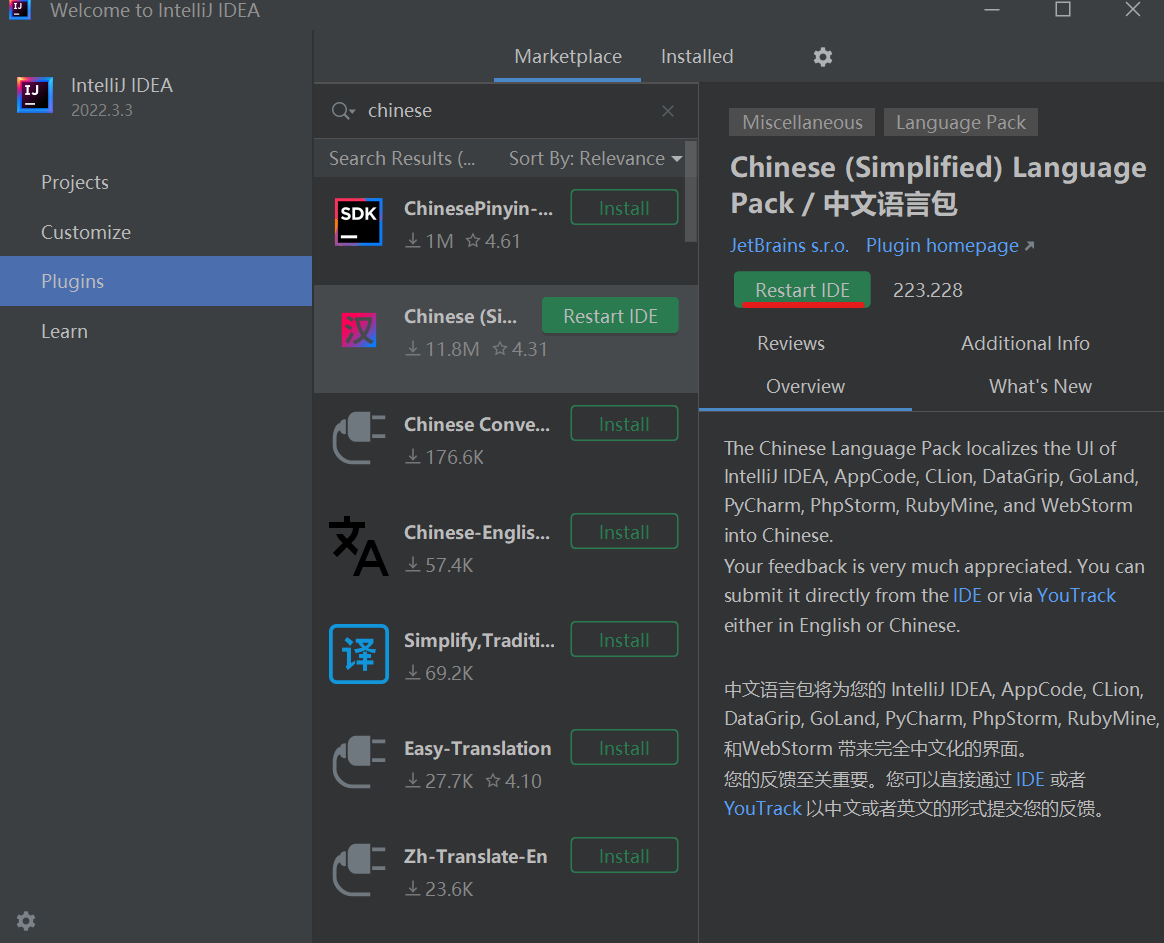Switch to the Installed tab
Image resolution: width=1164 pixels, height=943 pixels.
[697, 56]
